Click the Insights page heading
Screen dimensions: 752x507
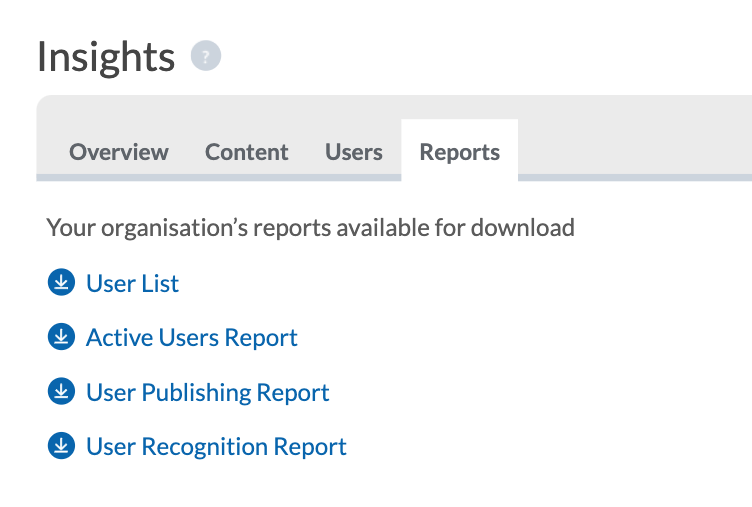point(106,57)
